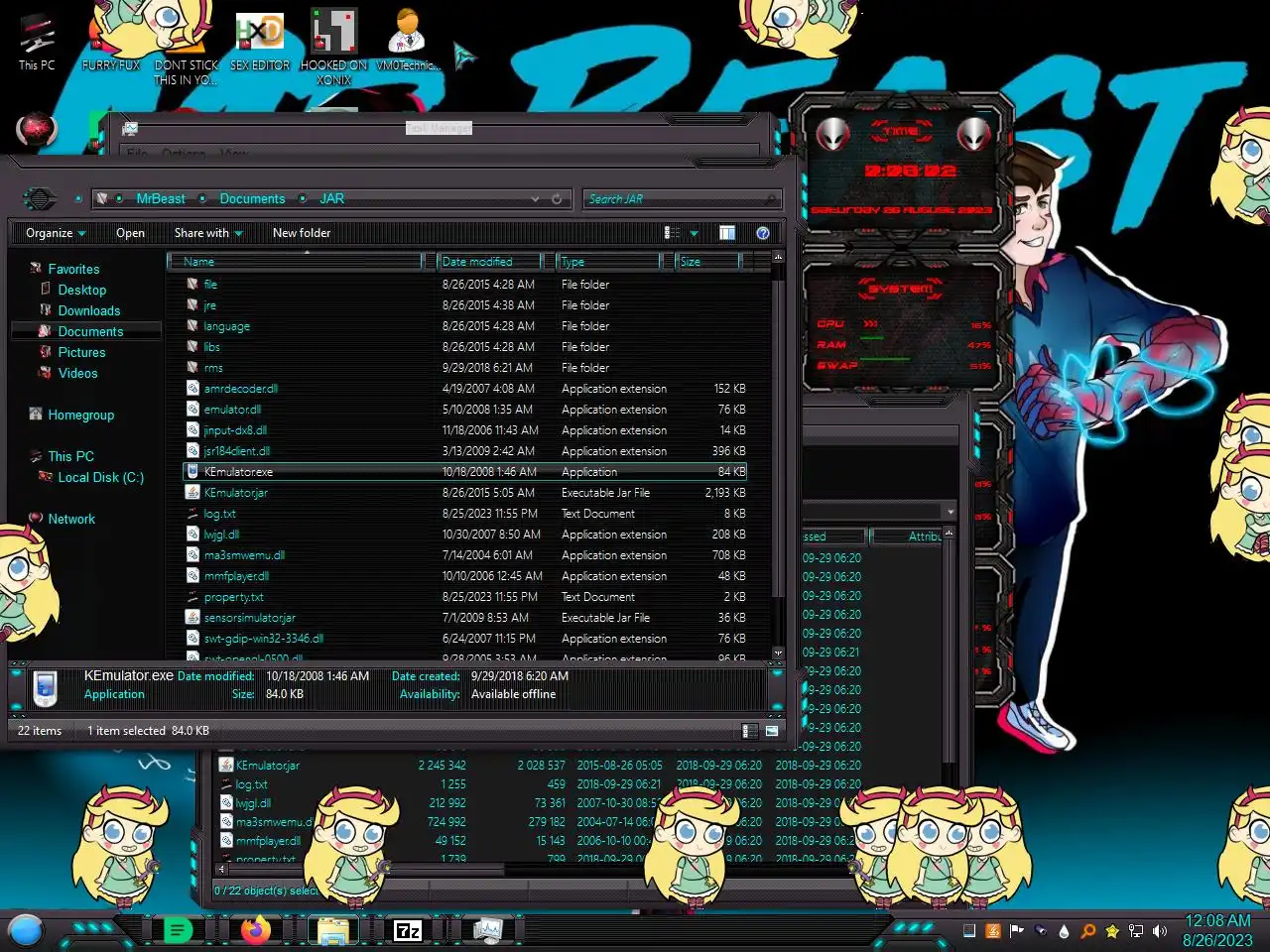The width and height of the screenshot is (1270, 952).
Task: Navigate to Documents in the breadcrumb
Action: click(x=252, y=199)
